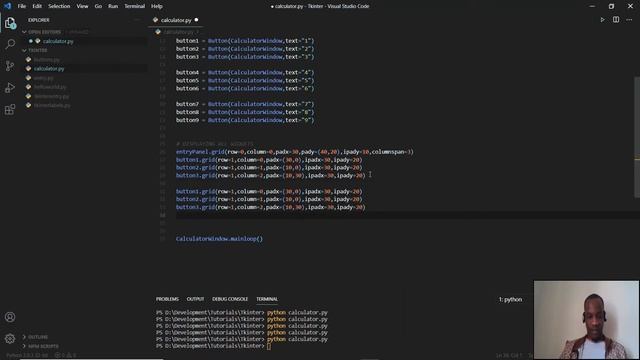Open the Explorer view in the activity bar

pyautogui.click(x=10, y=23)
